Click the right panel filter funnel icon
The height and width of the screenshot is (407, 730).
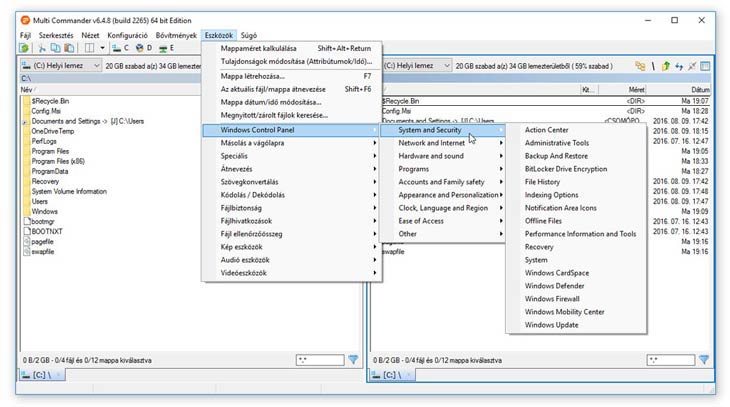tap(703, 359)
